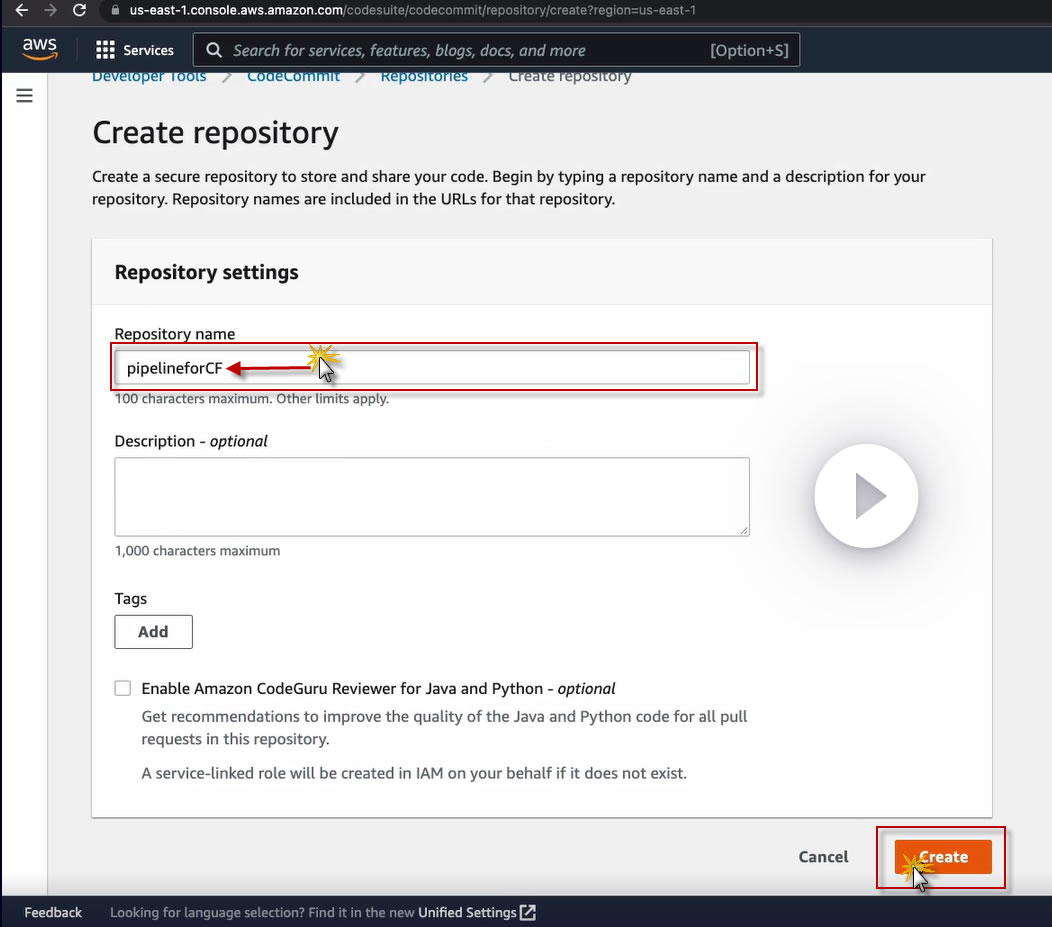Click the Tags label

(131, 598)
